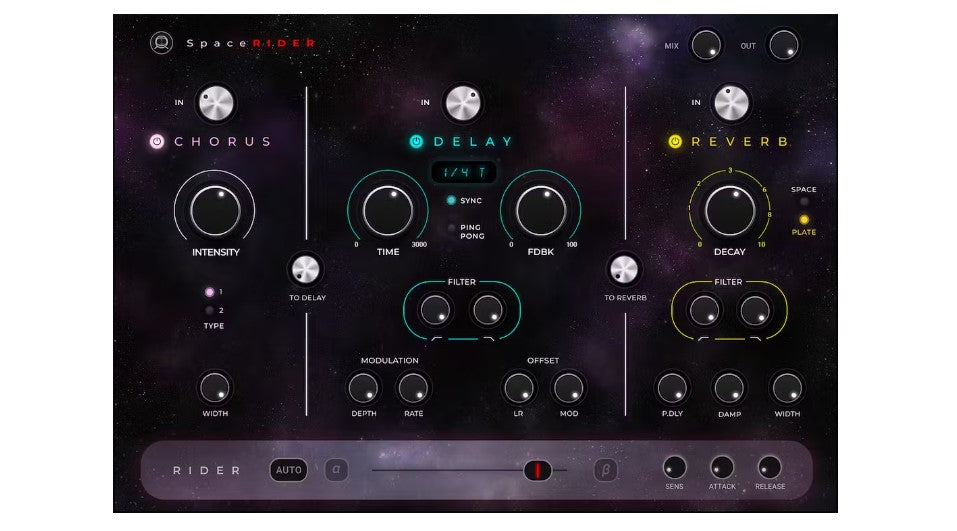Viewport: 957px width, 531px height.
Task: Select SPACE reverb mode
Action: [804, 202]
